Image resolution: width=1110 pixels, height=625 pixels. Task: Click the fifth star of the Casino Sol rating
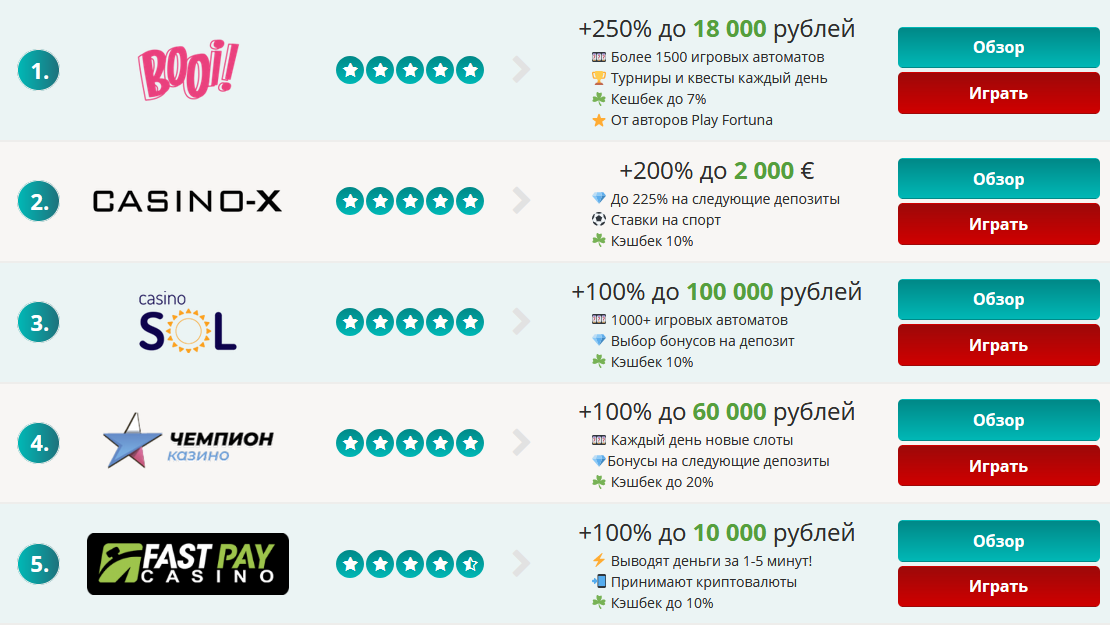click(x=470, y=322)
